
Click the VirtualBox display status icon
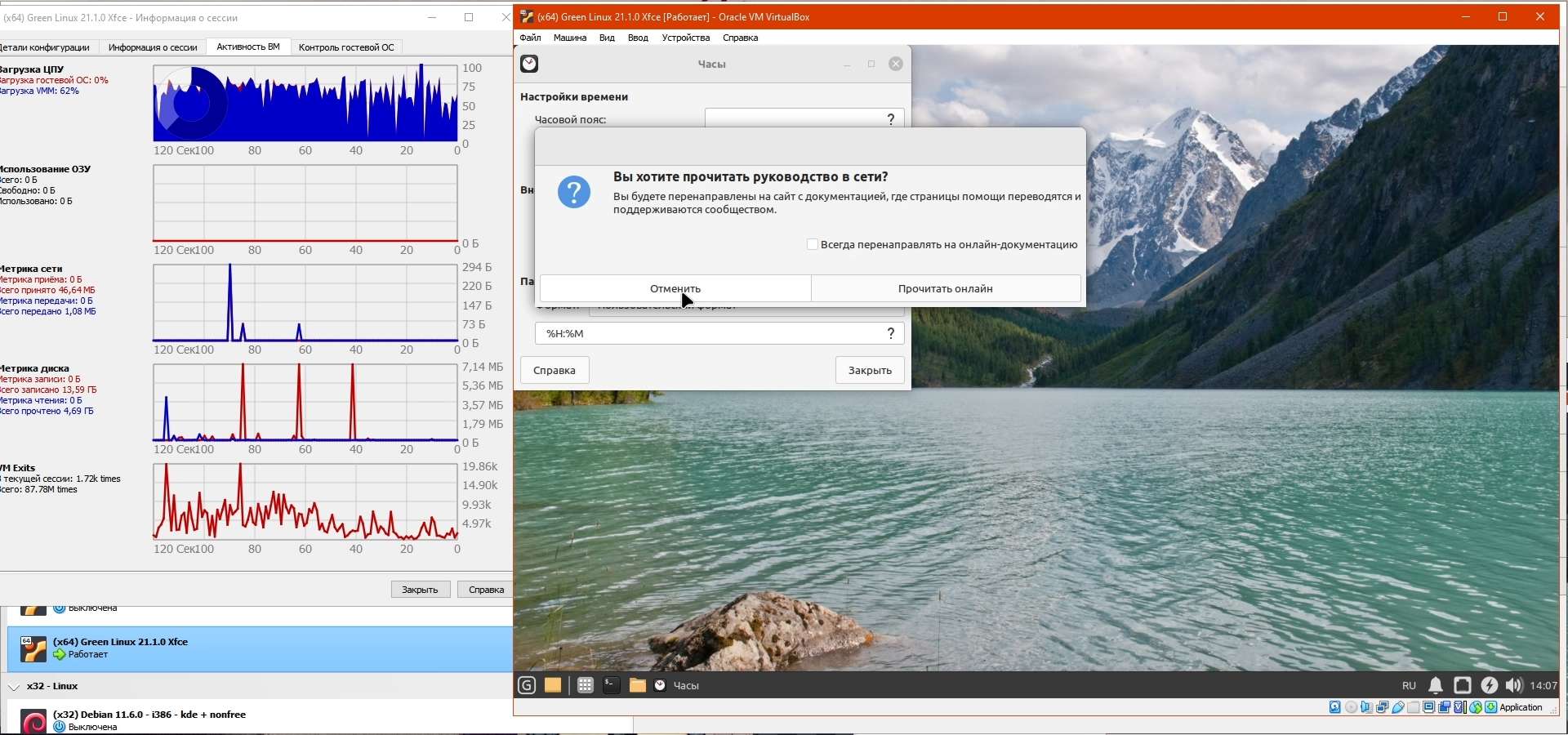(1428, 707)
